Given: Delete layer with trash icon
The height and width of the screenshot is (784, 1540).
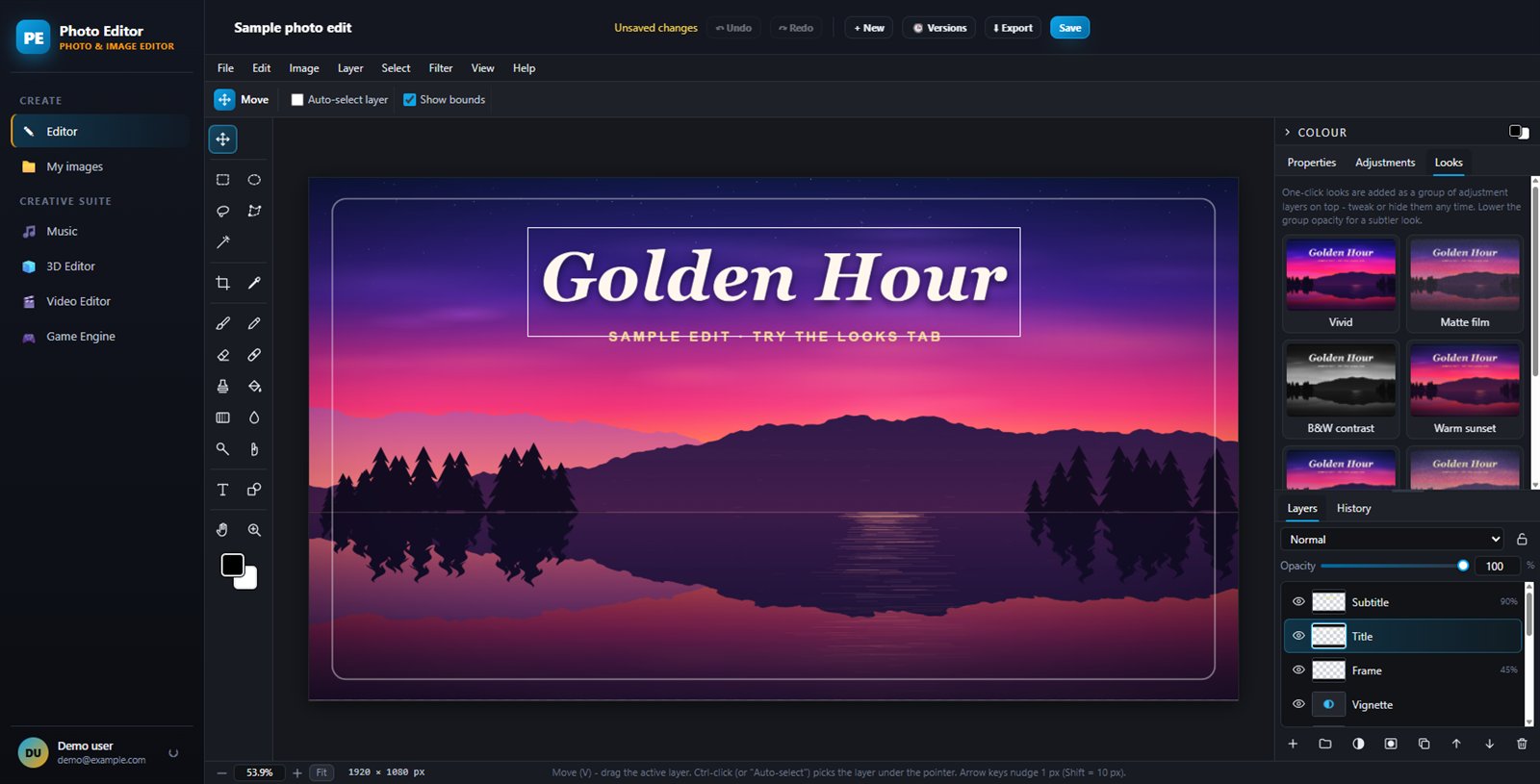Looking at the screenshot, I should 1522,744.
